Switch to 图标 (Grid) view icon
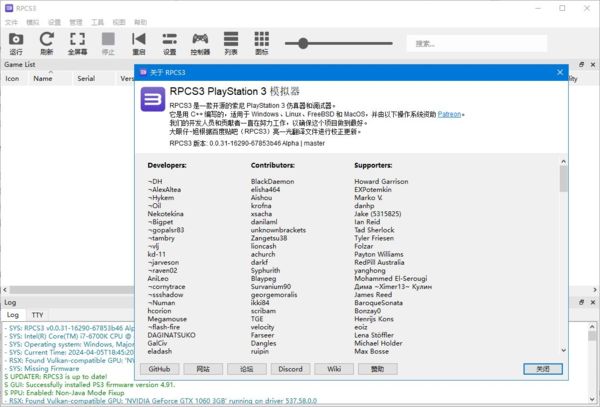The image size is (600, 407). (261, 43)
